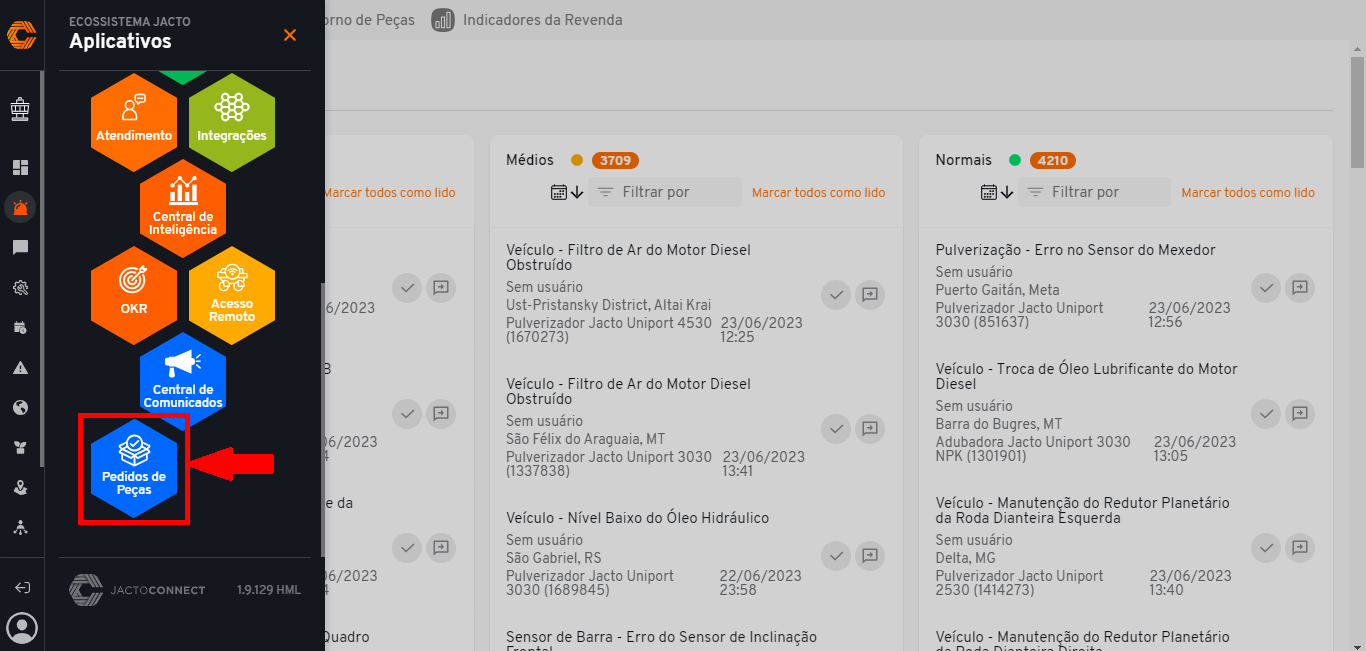Open the OKR app hexagon
The image size is (1366, 651).
point(134,295)
